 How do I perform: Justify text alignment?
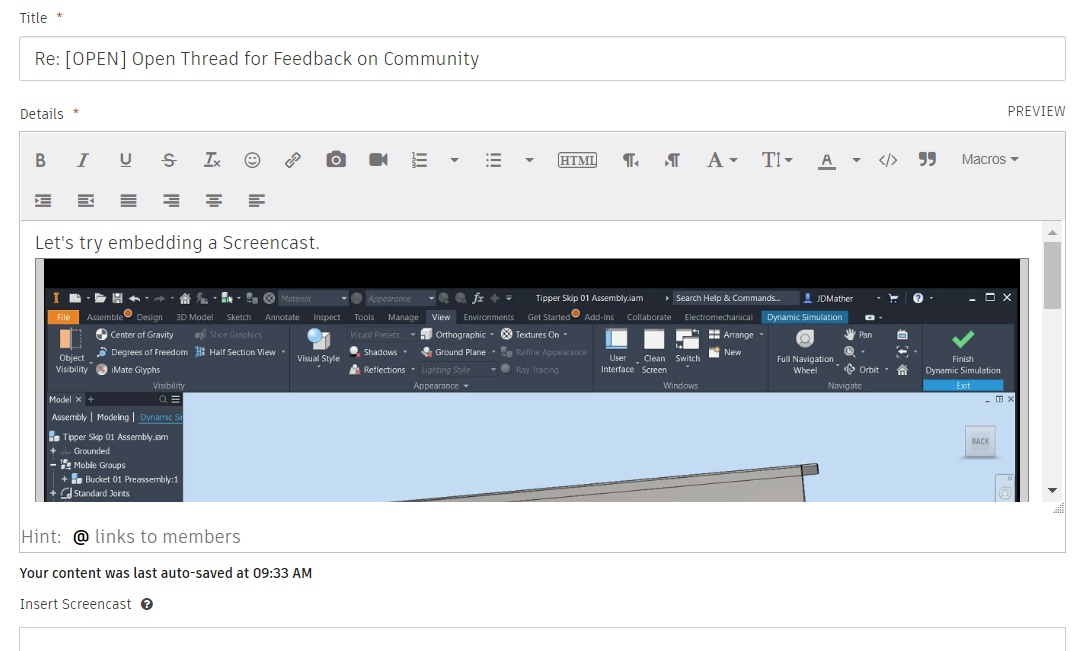coord(128,201)
